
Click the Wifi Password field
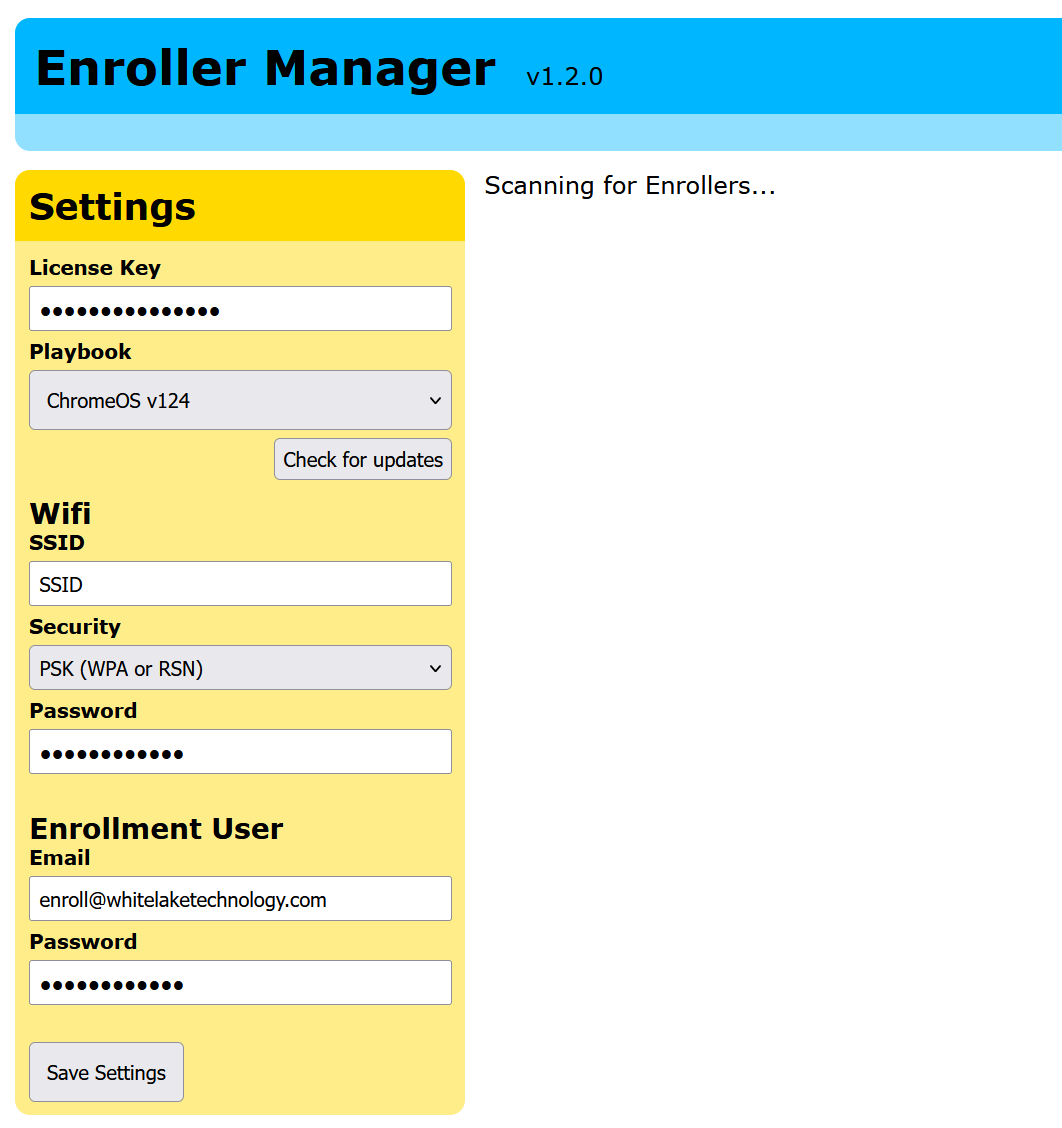point(240,752)
